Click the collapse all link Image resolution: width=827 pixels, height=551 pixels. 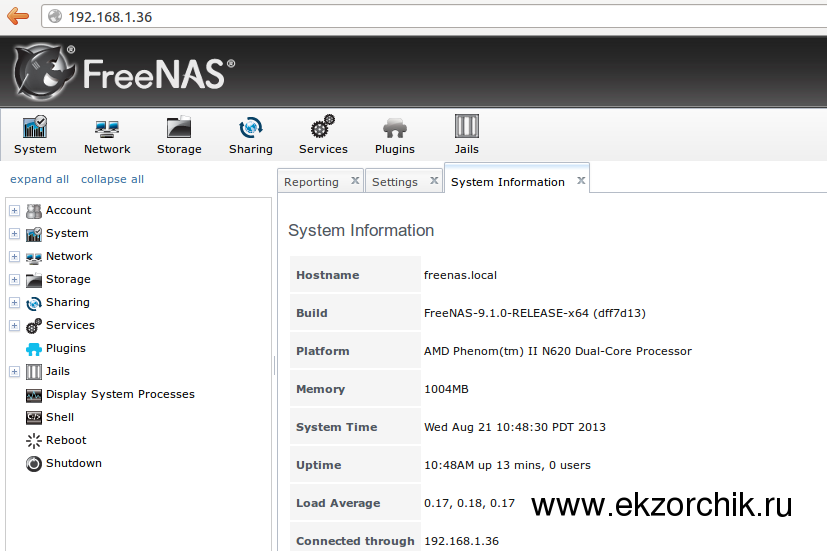112,179
